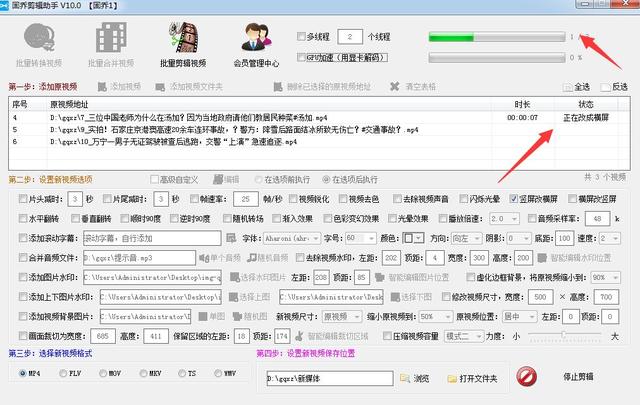Enable the 多线程 checkbox
Image resolution: width=640 pixels, height=405 pixels.
(301, 36)
